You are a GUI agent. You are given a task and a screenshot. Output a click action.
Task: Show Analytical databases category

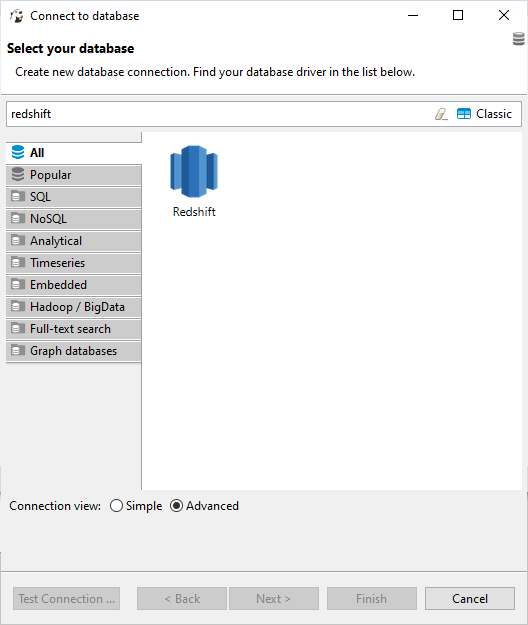(74, 241)
